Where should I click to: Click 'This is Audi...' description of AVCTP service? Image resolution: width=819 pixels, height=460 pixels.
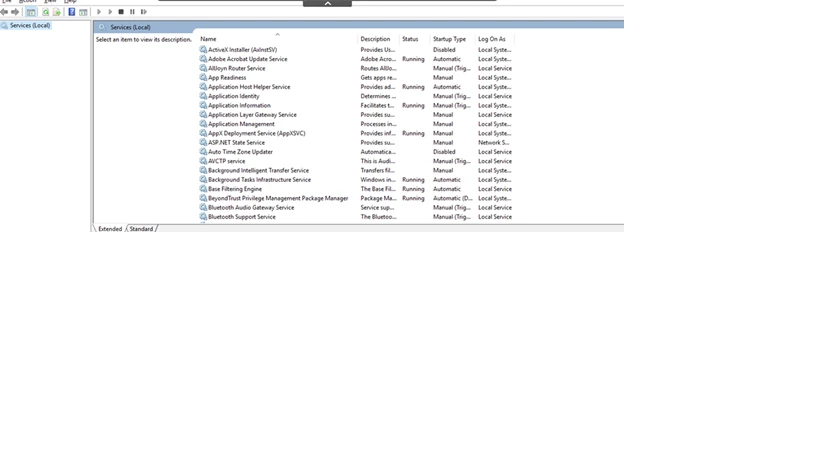[x=378, y=161]
